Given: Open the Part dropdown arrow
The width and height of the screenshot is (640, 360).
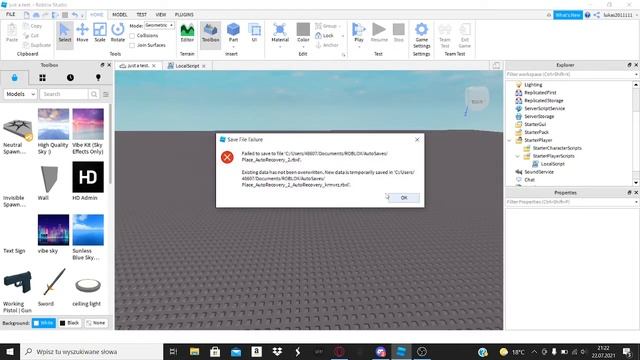Looking at the screenshot, I should point(233,47).
